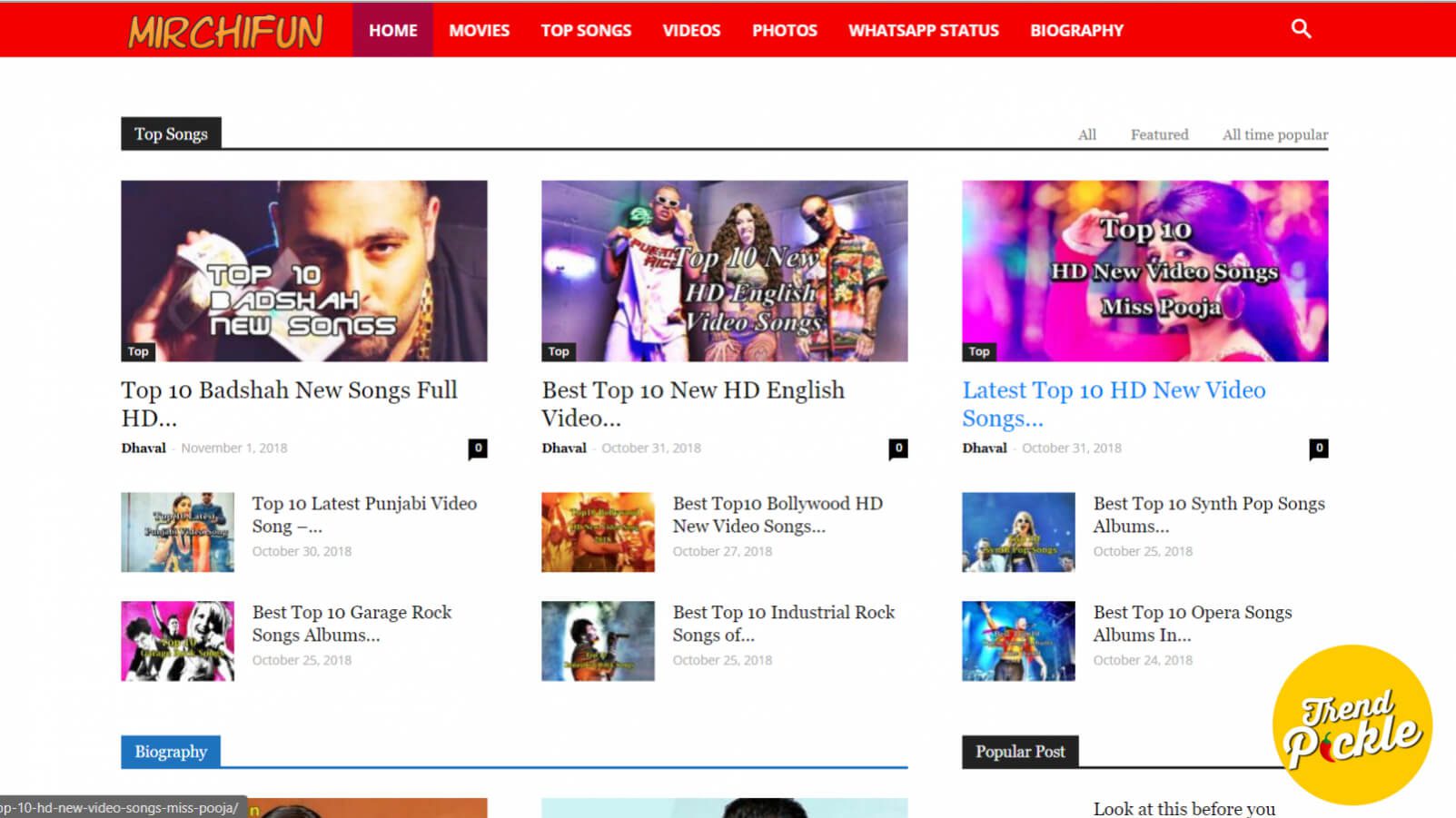Open Best Top 10 Opera Songs Albums link

1193,624
